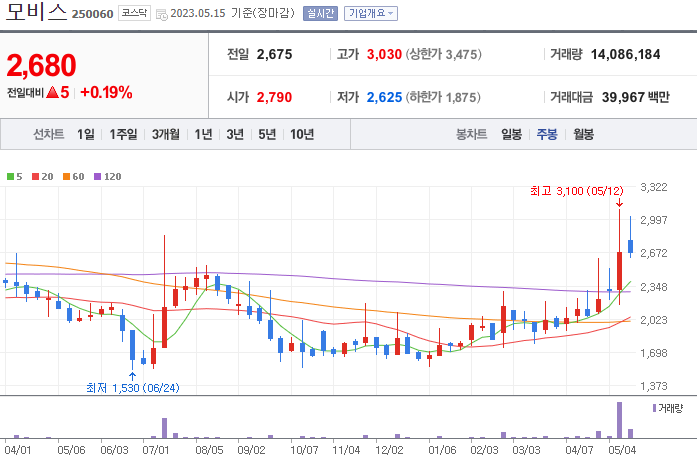Click the 상한가 3,475 text
Image resolution: width=697 pixels, height=467 pixels.
[444, 54]
